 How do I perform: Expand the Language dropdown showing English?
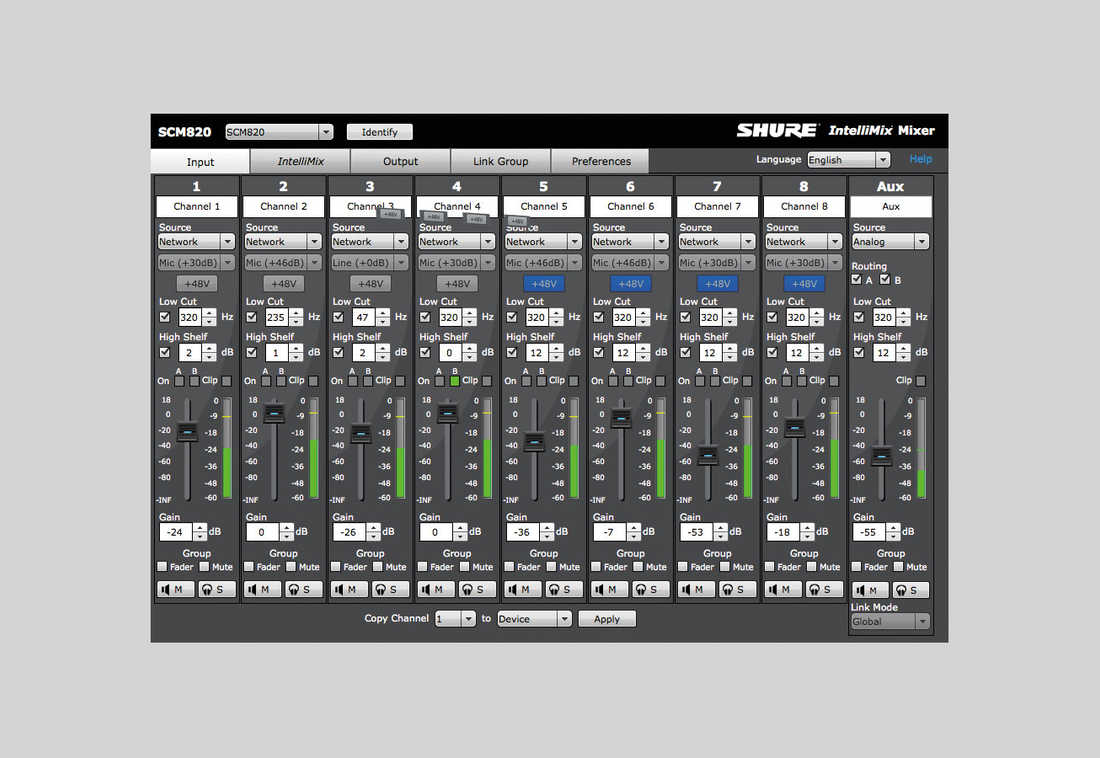point(848,160)
